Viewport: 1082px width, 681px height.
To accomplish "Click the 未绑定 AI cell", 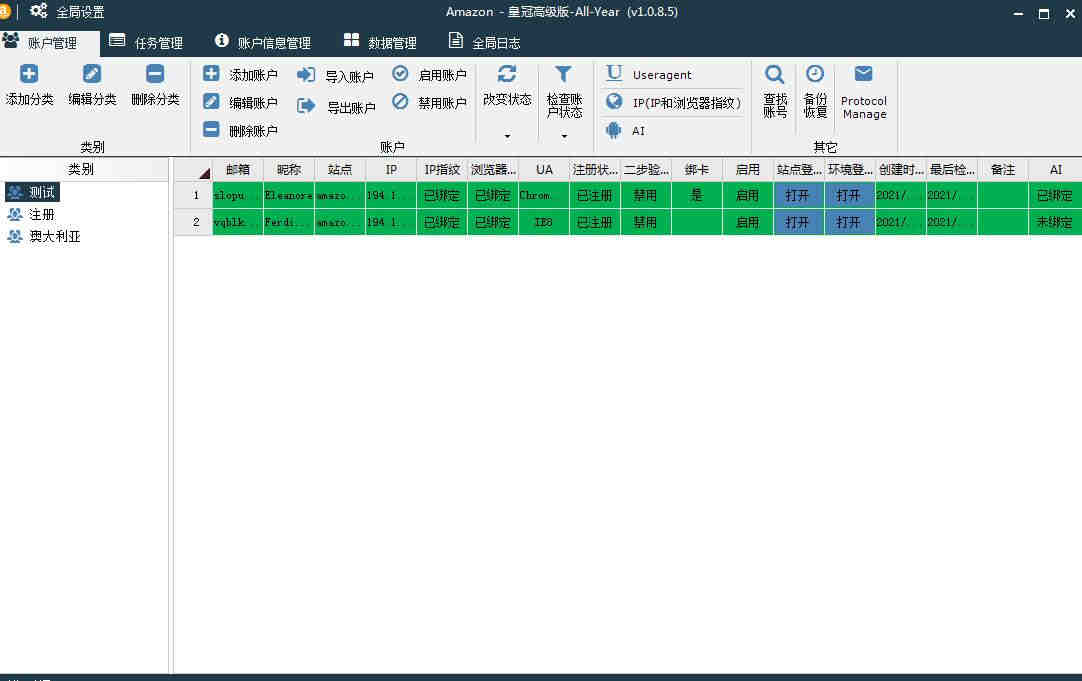I will [1055, 222].
